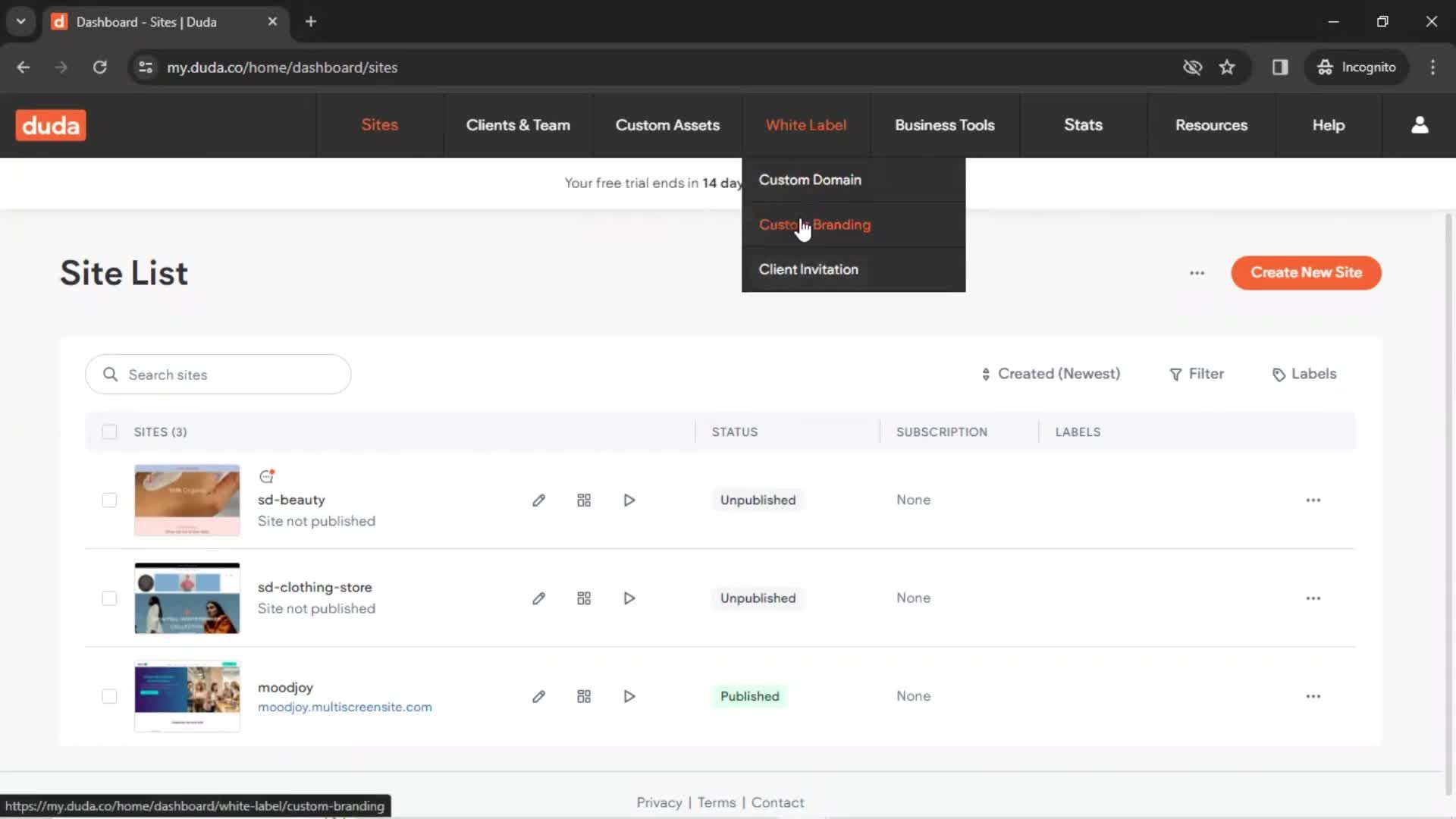Open the tab search dropdown arrow
Image resolution: width=1456 pixels, height=819 pixels.
click(x=21, y=21)
